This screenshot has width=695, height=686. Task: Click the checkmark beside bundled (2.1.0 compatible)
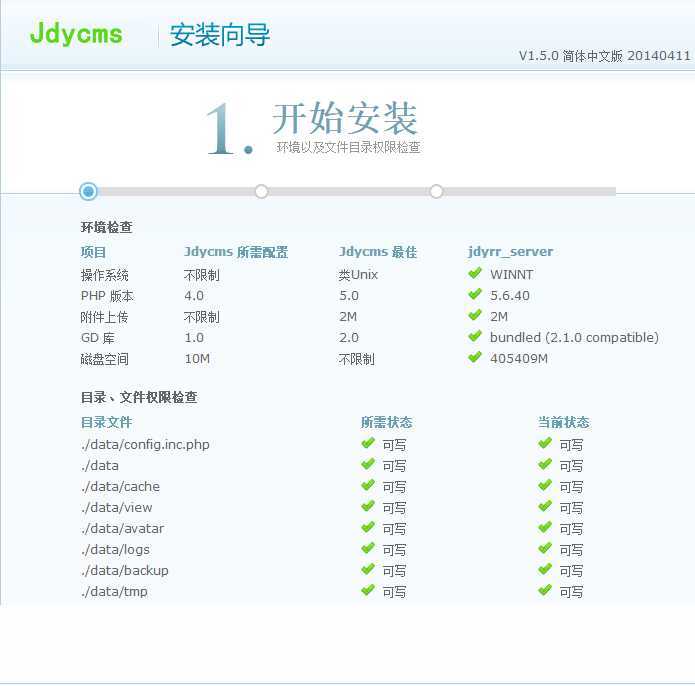[x=475, y=336]
